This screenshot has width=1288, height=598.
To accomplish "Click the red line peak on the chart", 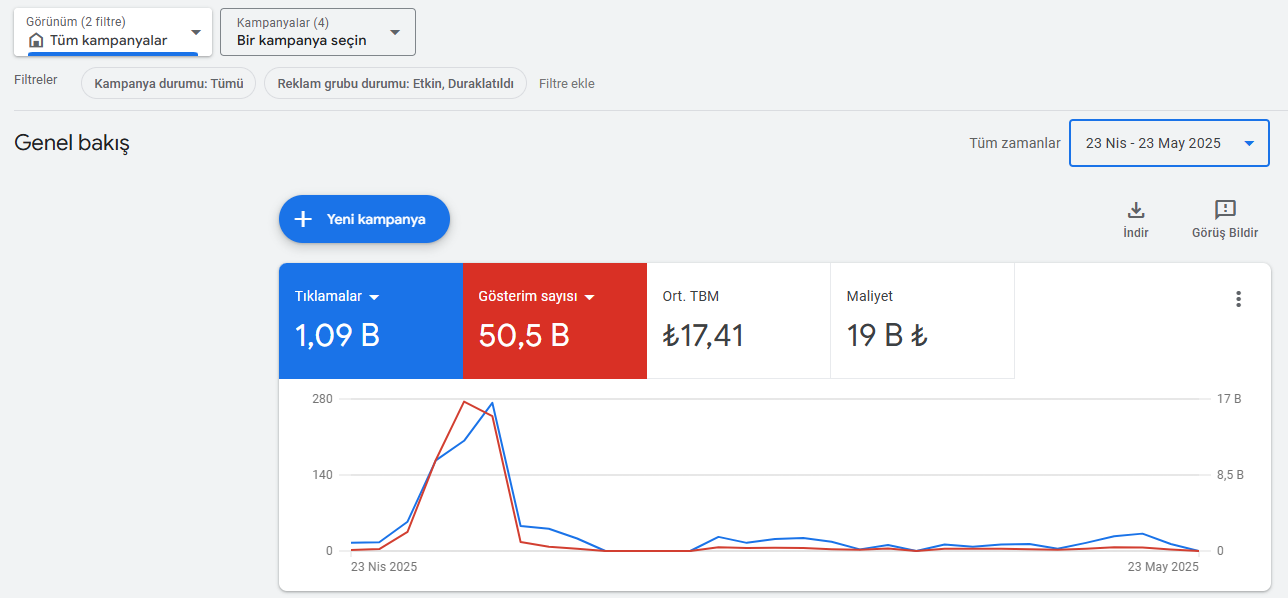I will [464, 401].
